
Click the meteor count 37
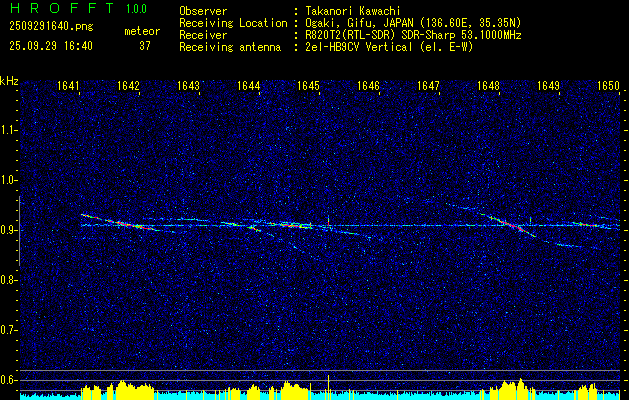145,46
